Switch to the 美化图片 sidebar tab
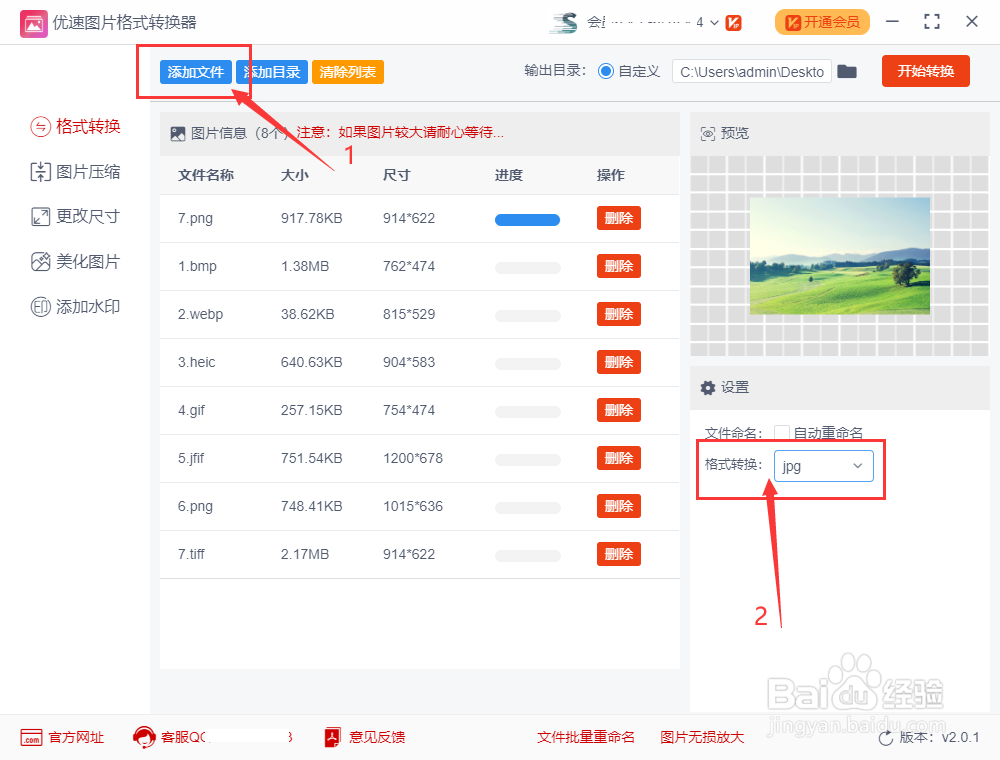This screenshot has height=760, width=1000. (75, 261)
